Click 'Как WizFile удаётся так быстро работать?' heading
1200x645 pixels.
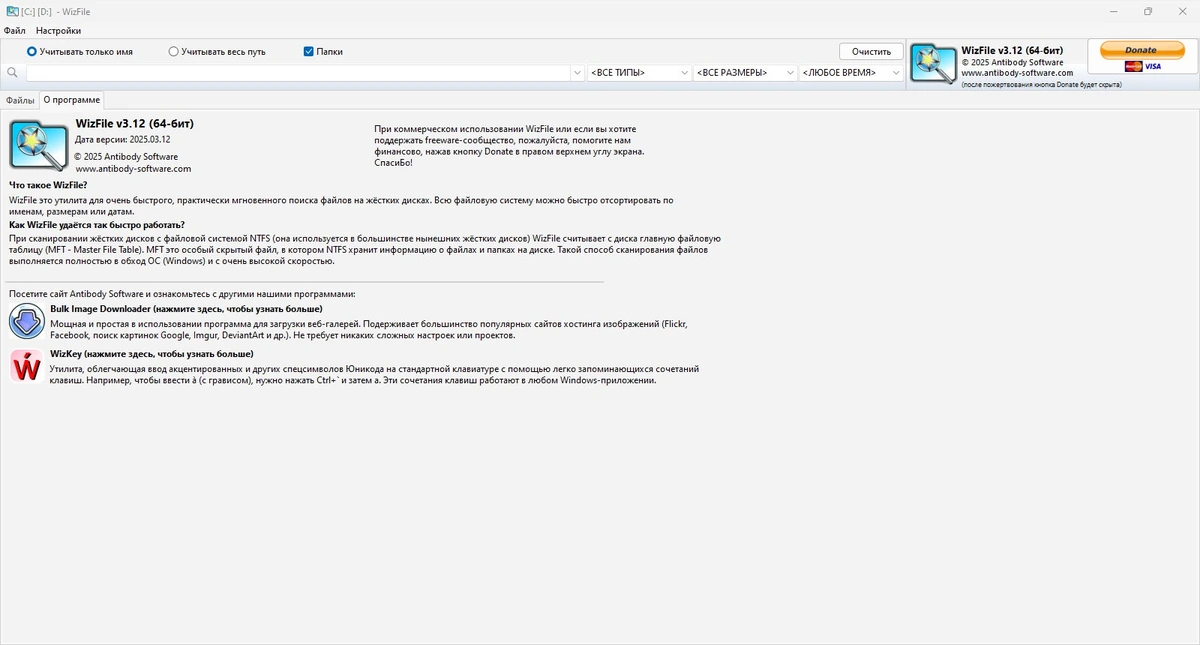[x=97, y=225]
